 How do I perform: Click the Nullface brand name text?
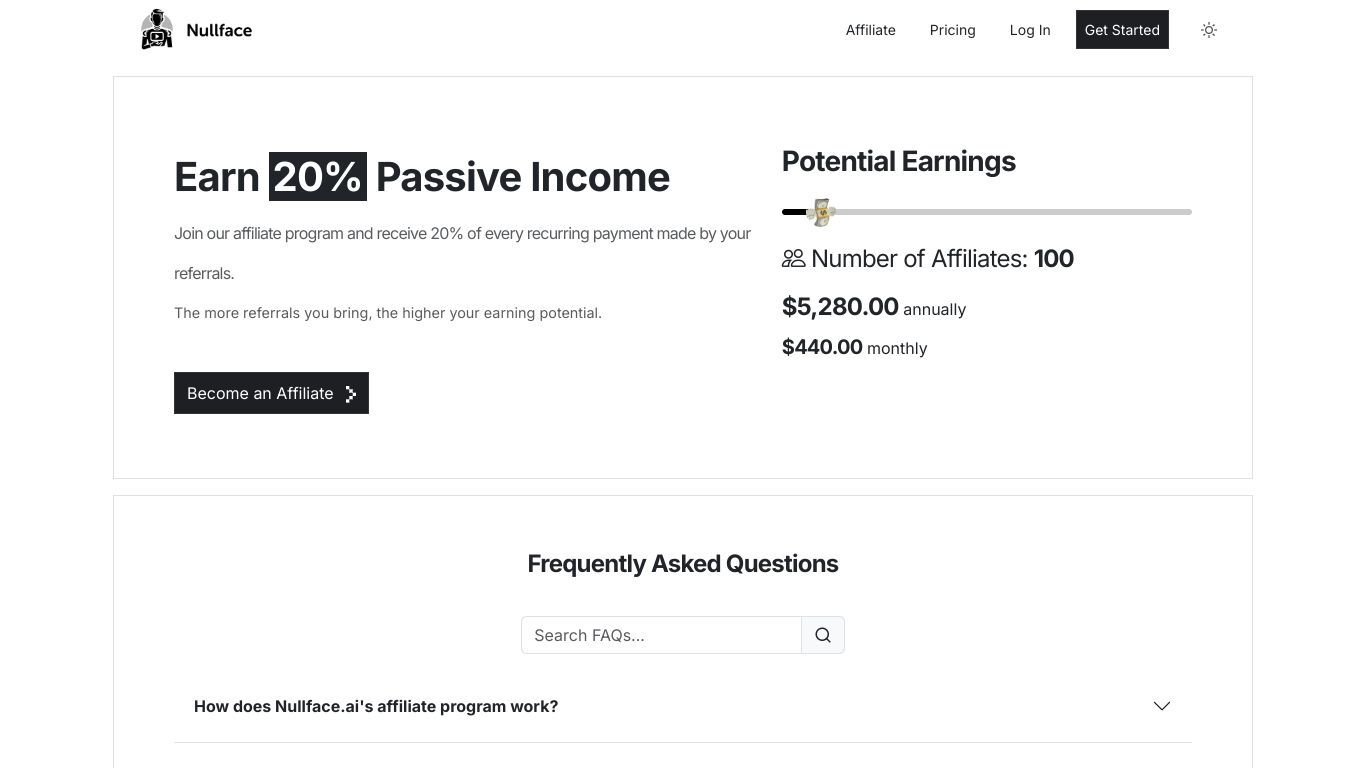coord(219,30)
